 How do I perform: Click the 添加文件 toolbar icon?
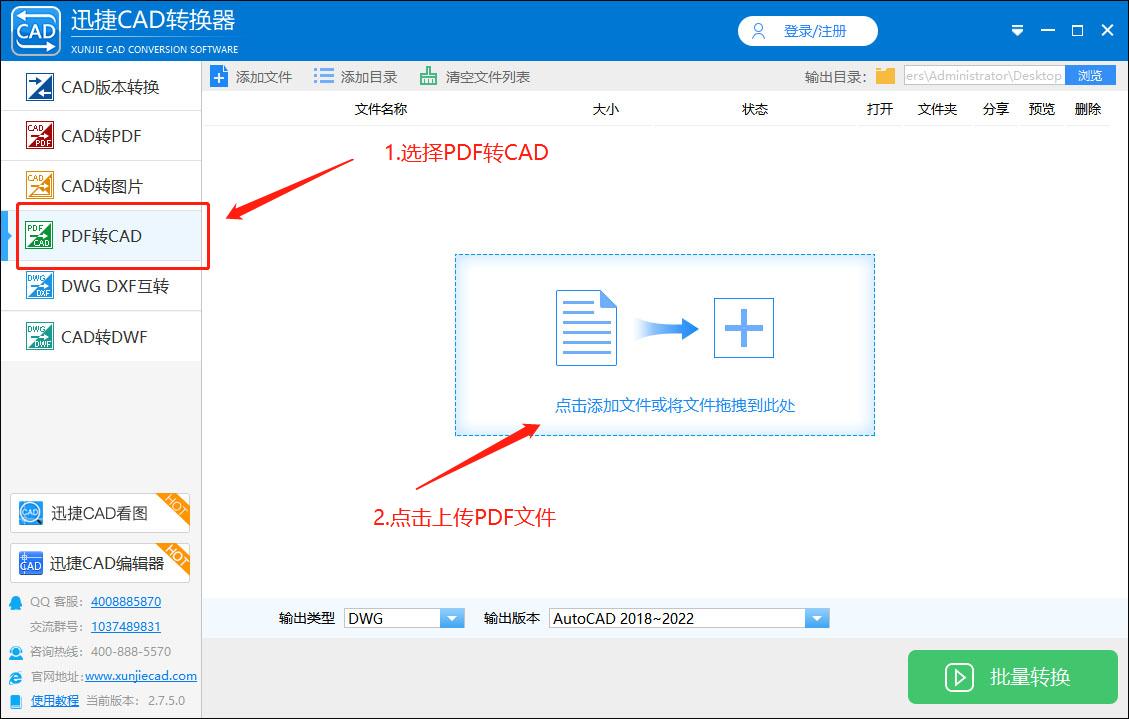click(219, 75)
